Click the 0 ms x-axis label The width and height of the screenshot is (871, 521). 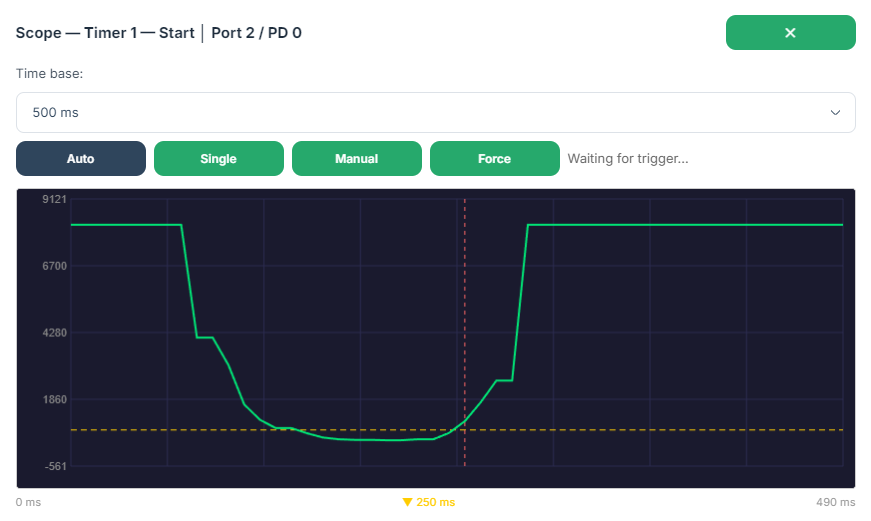point(28,502)
